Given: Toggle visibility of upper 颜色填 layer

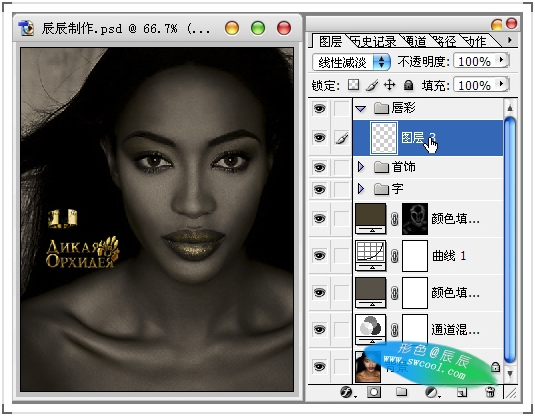Looking at the screenshot, I should pyautogui.click(x=320, y=219).
